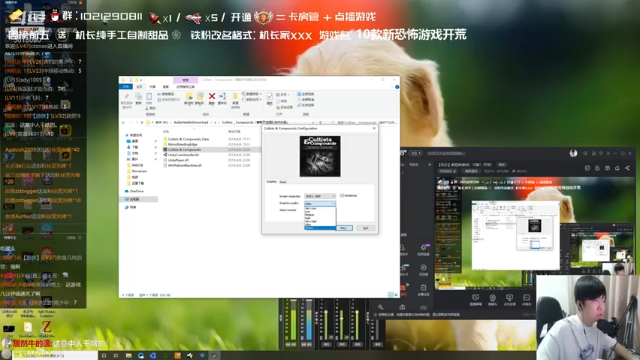Open the New item dropdown in the ribbon
The height and width of the screenshot is (360, 640).
(x=252, y=94)
